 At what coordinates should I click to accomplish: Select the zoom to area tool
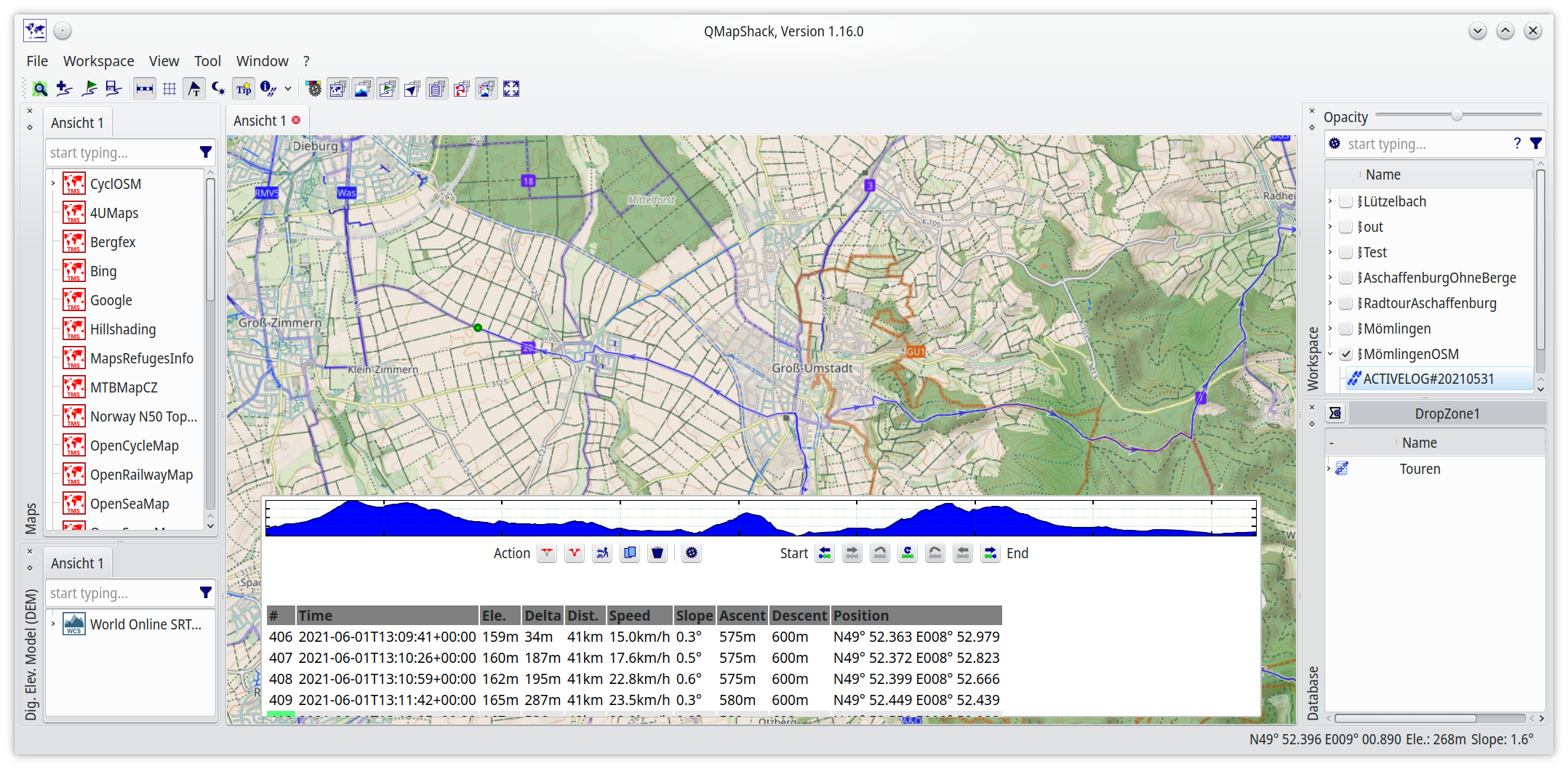[x=40, y=88]
